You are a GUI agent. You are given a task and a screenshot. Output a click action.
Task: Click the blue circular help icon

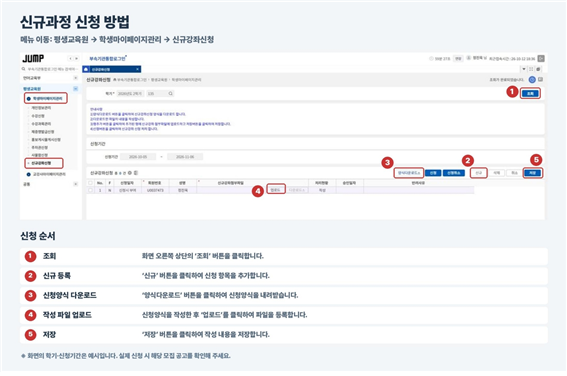[x=532, y=80]
